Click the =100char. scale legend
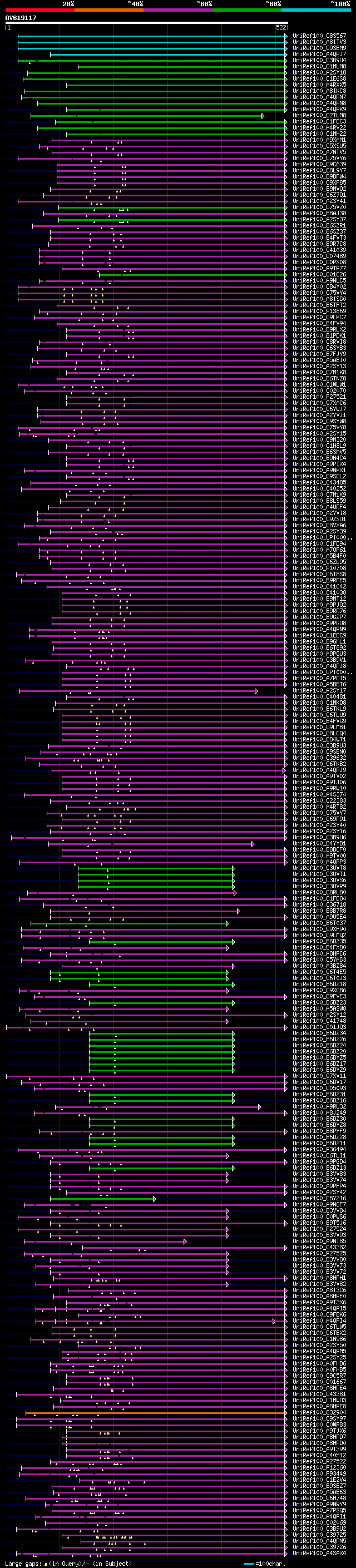 point(264,1564)
